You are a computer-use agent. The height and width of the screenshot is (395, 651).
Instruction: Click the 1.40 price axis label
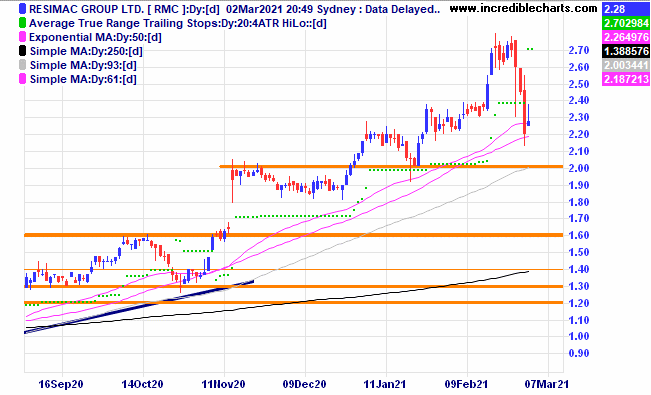click(579, 269)
